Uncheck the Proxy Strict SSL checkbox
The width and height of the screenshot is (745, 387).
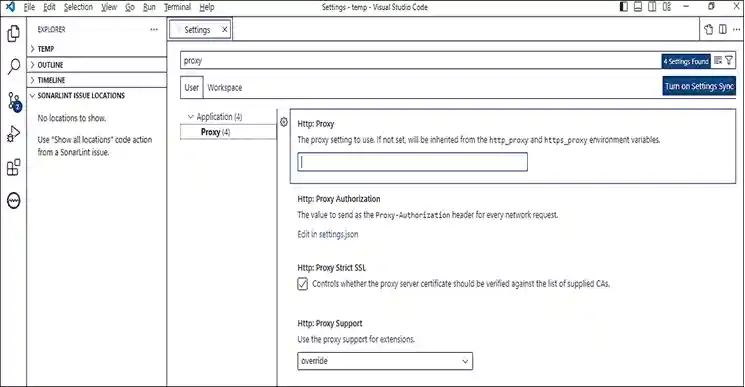coord(303,284)
